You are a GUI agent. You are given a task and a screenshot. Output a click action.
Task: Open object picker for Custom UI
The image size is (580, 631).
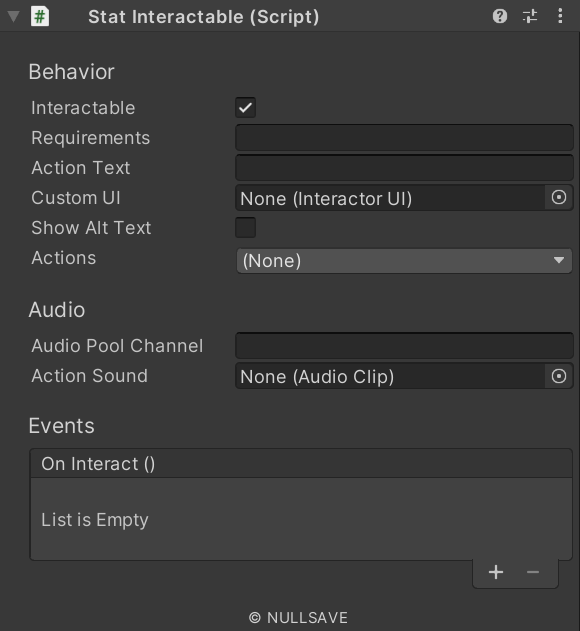[x=559, y=198]
